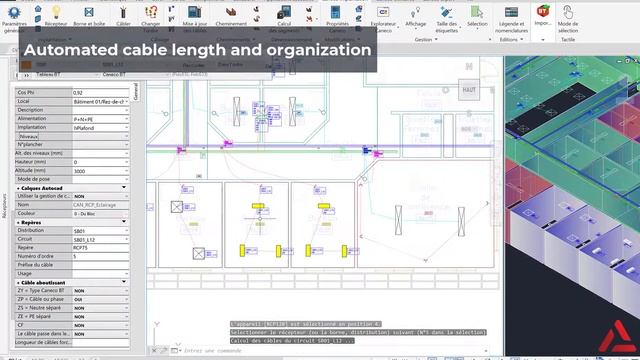Open Paramètres généraux in the ribbon
640x360 pixels.
tap(14, 18)
